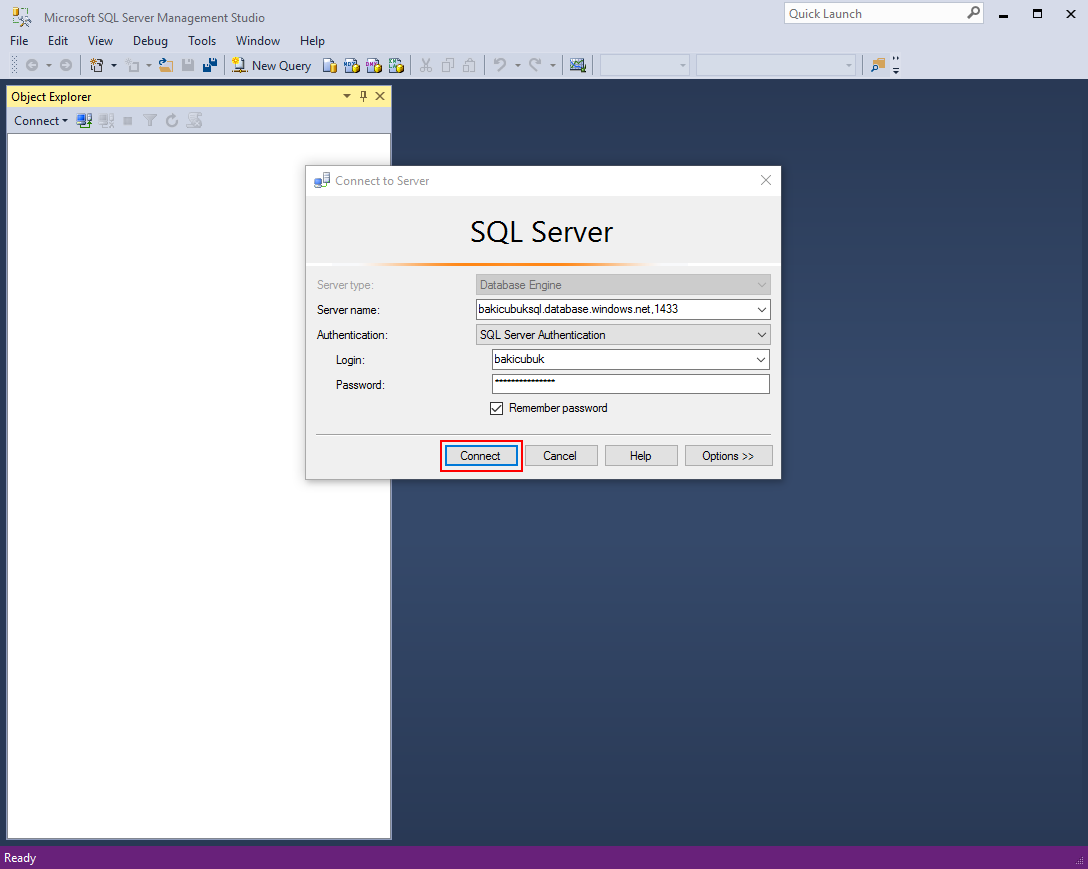Click the Analysis Services DMX Query icon
Screen dimensions: 1088x869
point(374,65)
